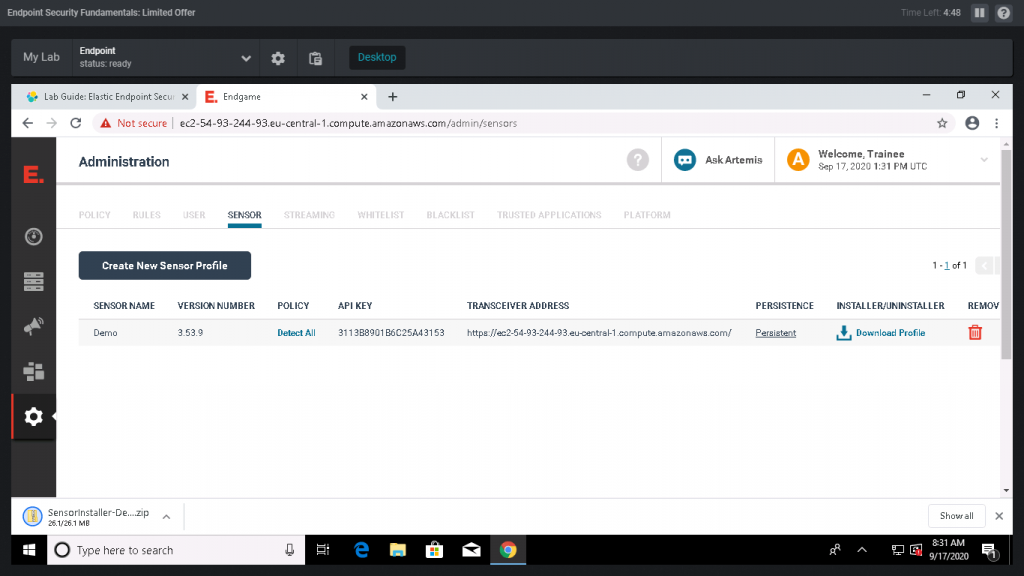Close the downloads bar
The height and width of the screenshot is (576, 1024).
coord(999,516)
